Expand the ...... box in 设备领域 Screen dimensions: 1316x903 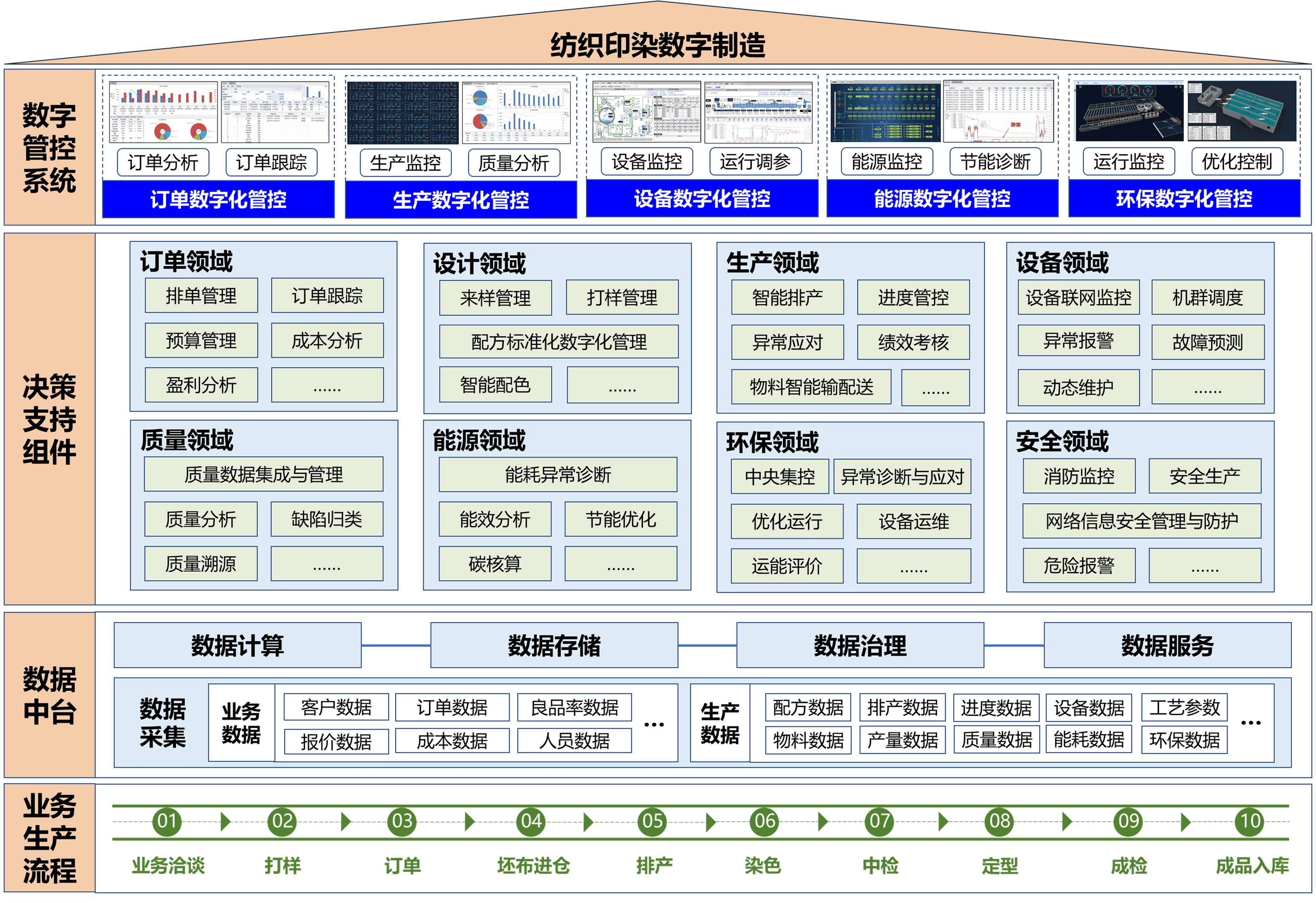1207,387
